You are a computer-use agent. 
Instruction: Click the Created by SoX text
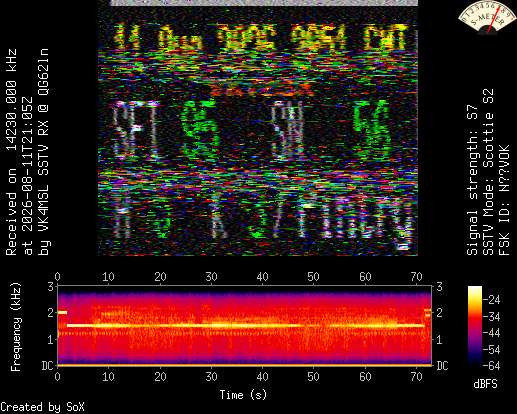42,407
